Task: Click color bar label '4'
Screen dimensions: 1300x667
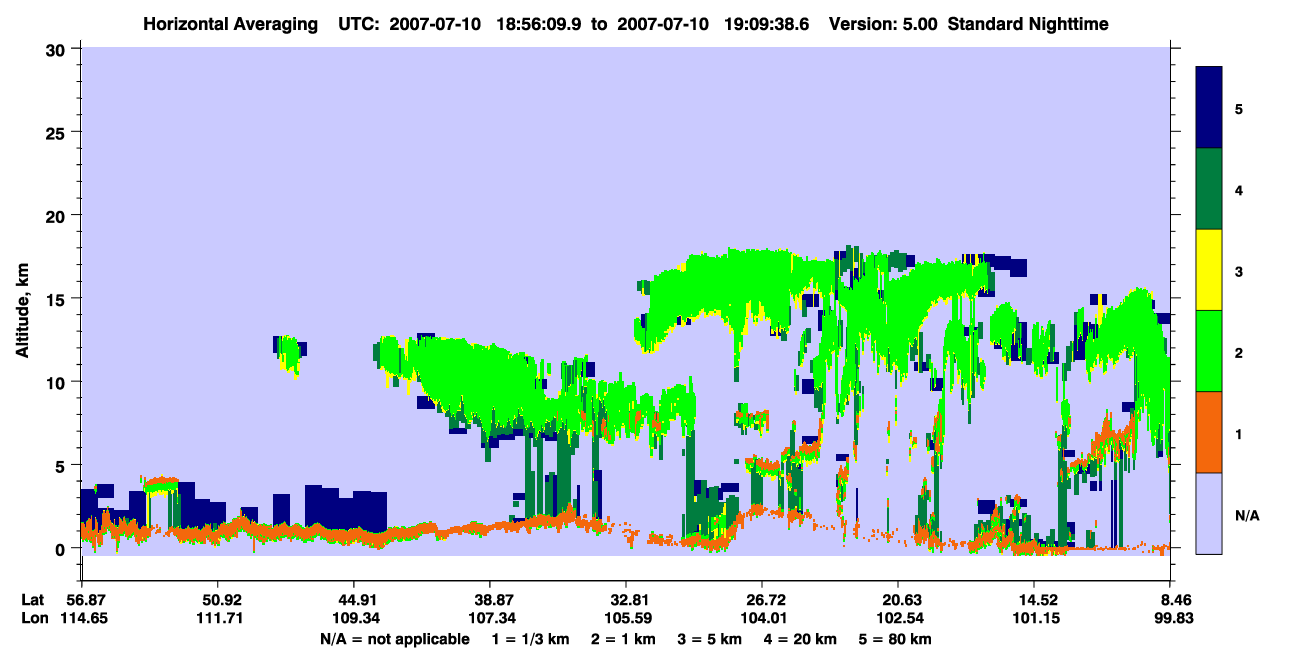Action: pyautogui.click(x=1239, y=189)
